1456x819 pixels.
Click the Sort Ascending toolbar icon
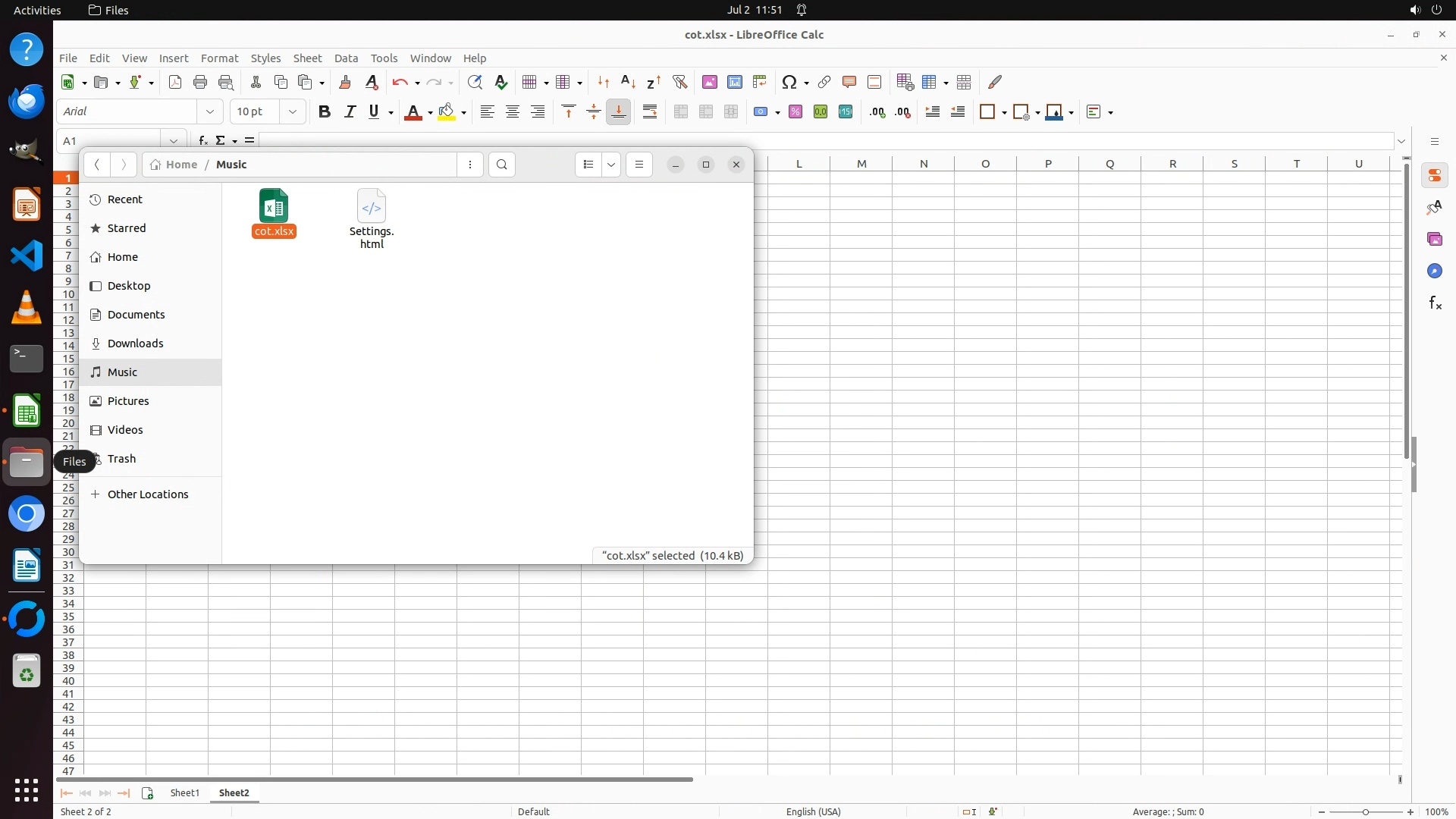[628, 82]
